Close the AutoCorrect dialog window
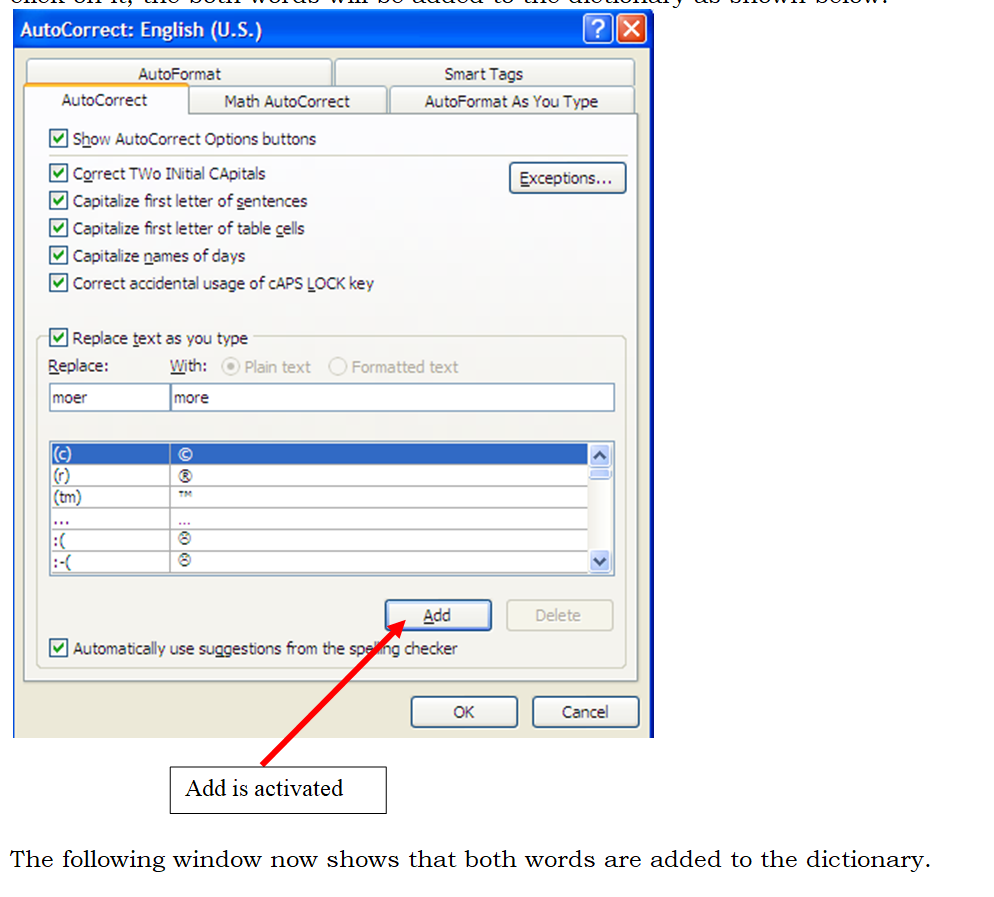The height and width of the screenshot is (897, 994). 630,30
